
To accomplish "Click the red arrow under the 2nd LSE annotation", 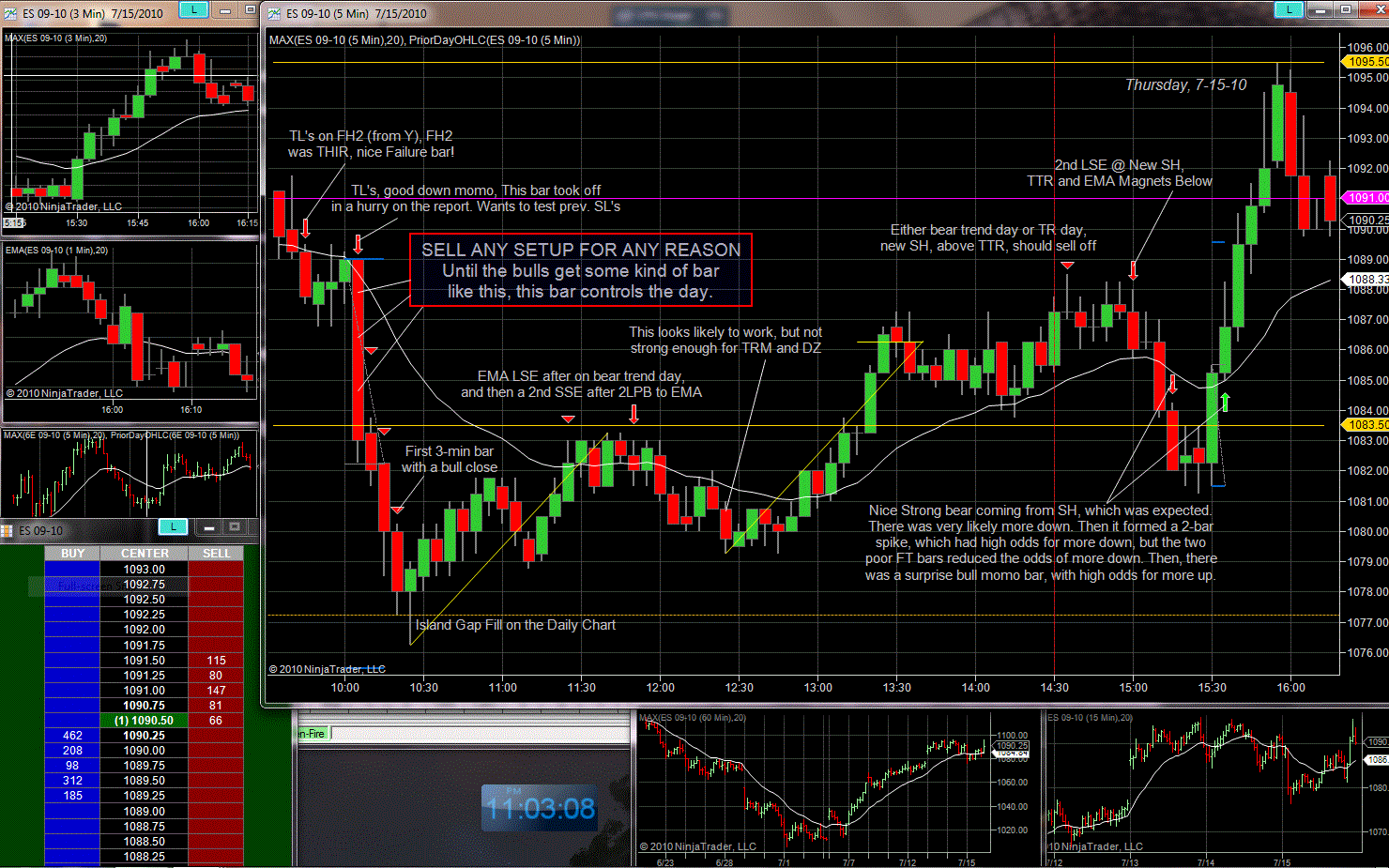I will coord(1134,270).
